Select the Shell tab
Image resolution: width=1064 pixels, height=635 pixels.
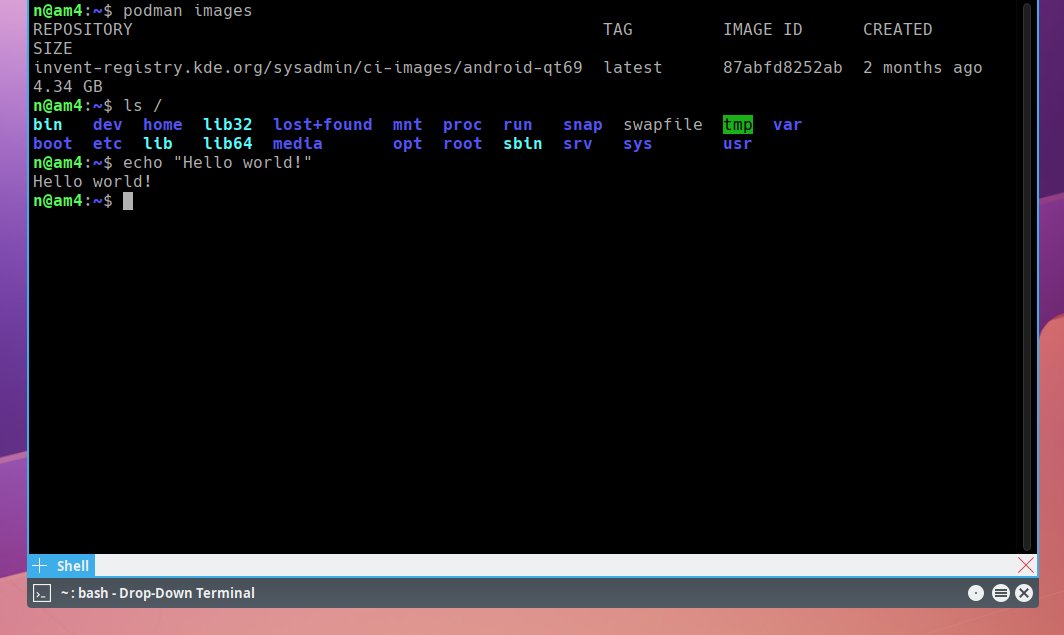click(x=73, y=565)
